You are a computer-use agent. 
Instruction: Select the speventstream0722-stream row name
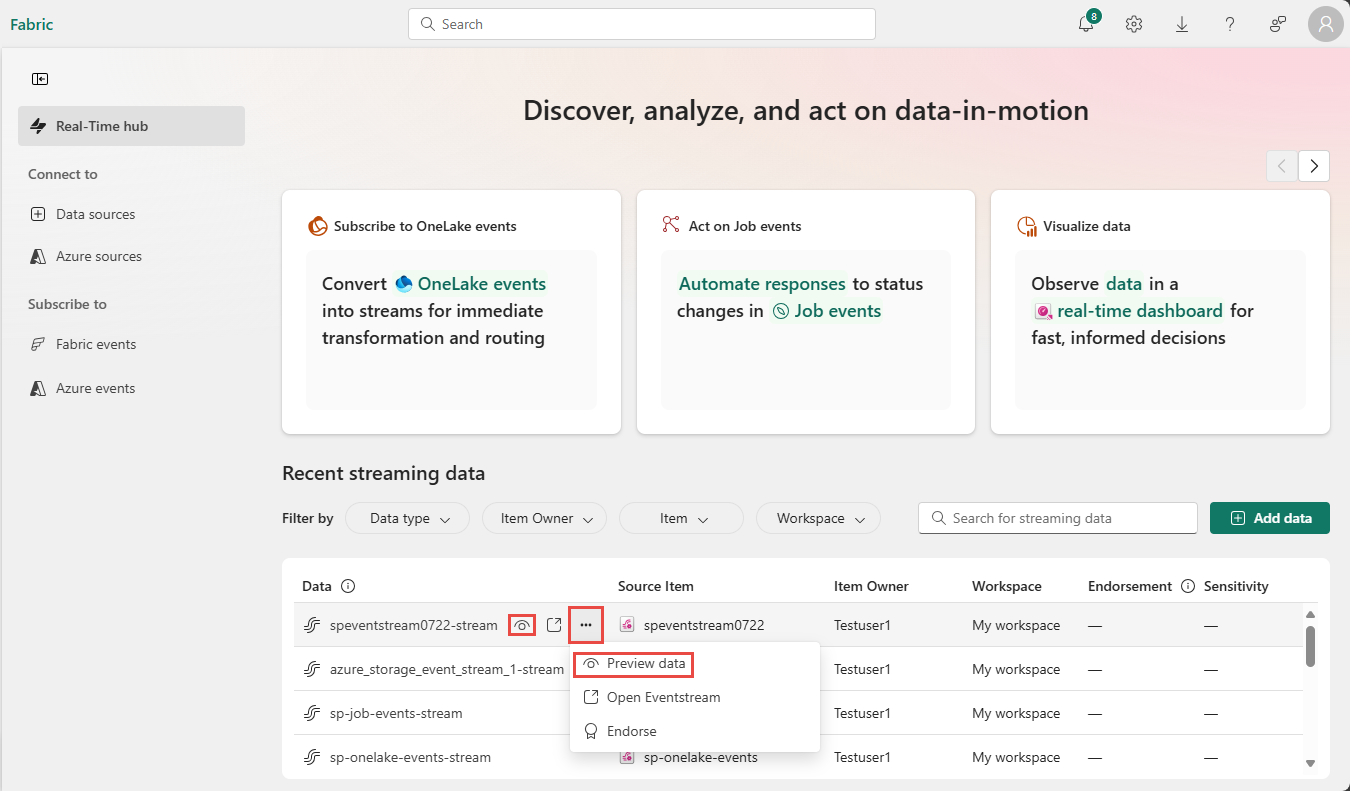point(413,625)
